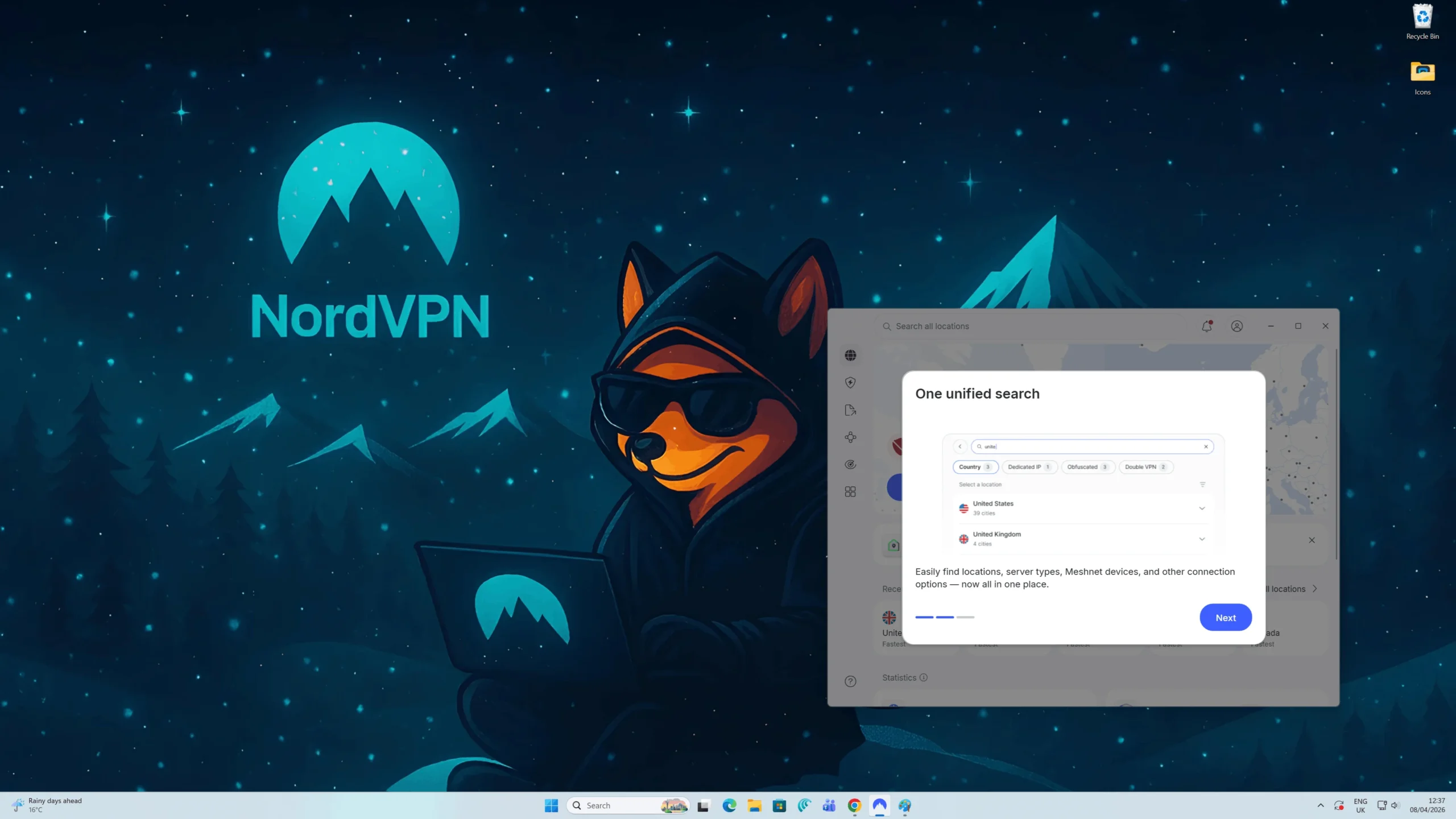Open the NordVPN account profile icon
This screenshot has width=1456, height=819.
click(x=1237, y=326)
